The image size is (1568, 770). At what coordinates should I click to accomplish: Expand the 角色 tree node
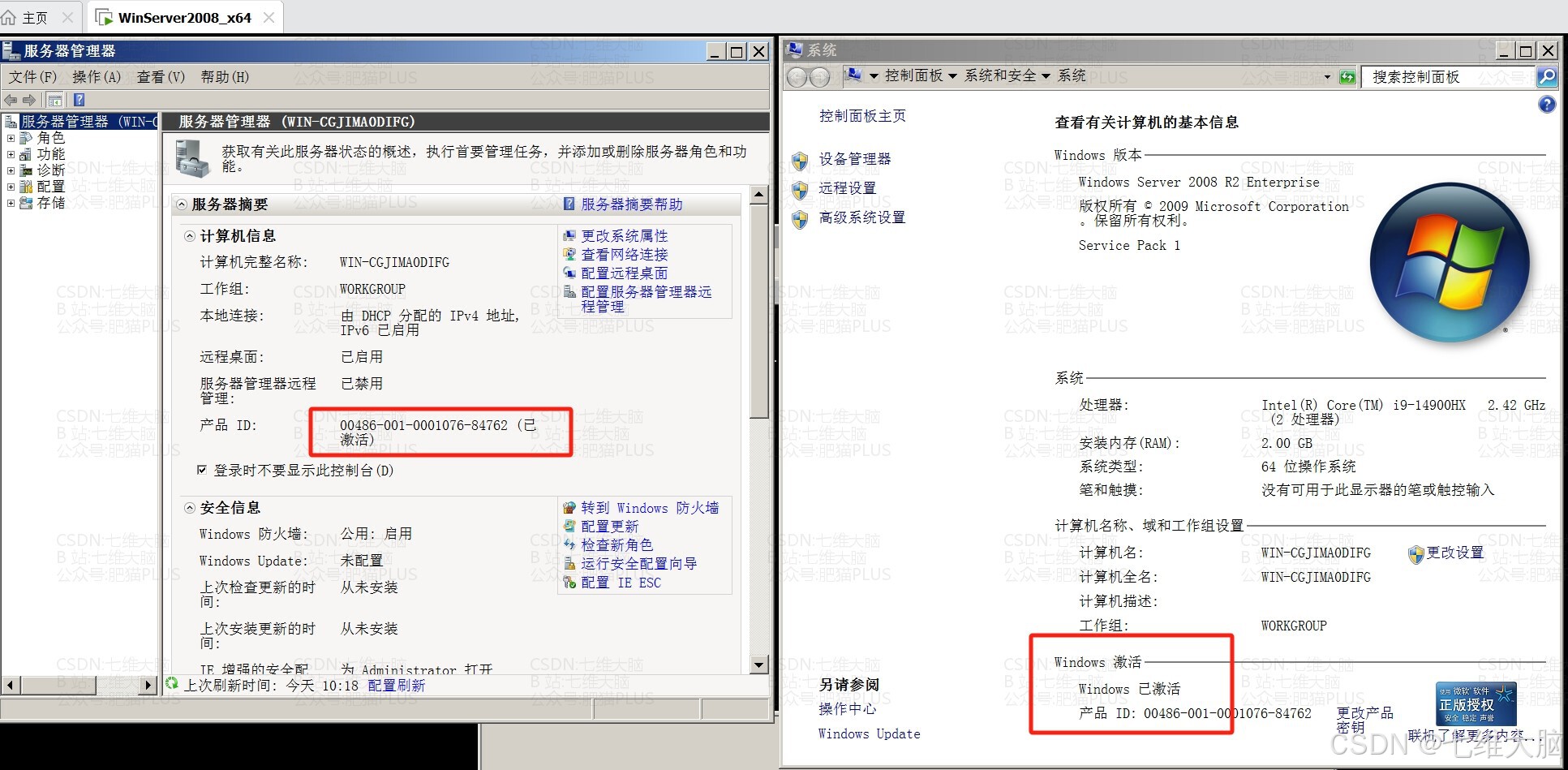coord(11,138)
